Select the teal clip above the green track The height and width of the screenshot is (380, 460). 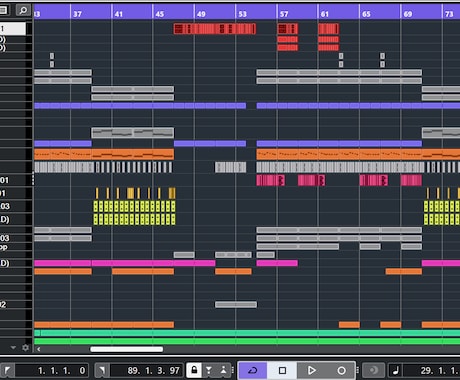(x=247, y=333)
